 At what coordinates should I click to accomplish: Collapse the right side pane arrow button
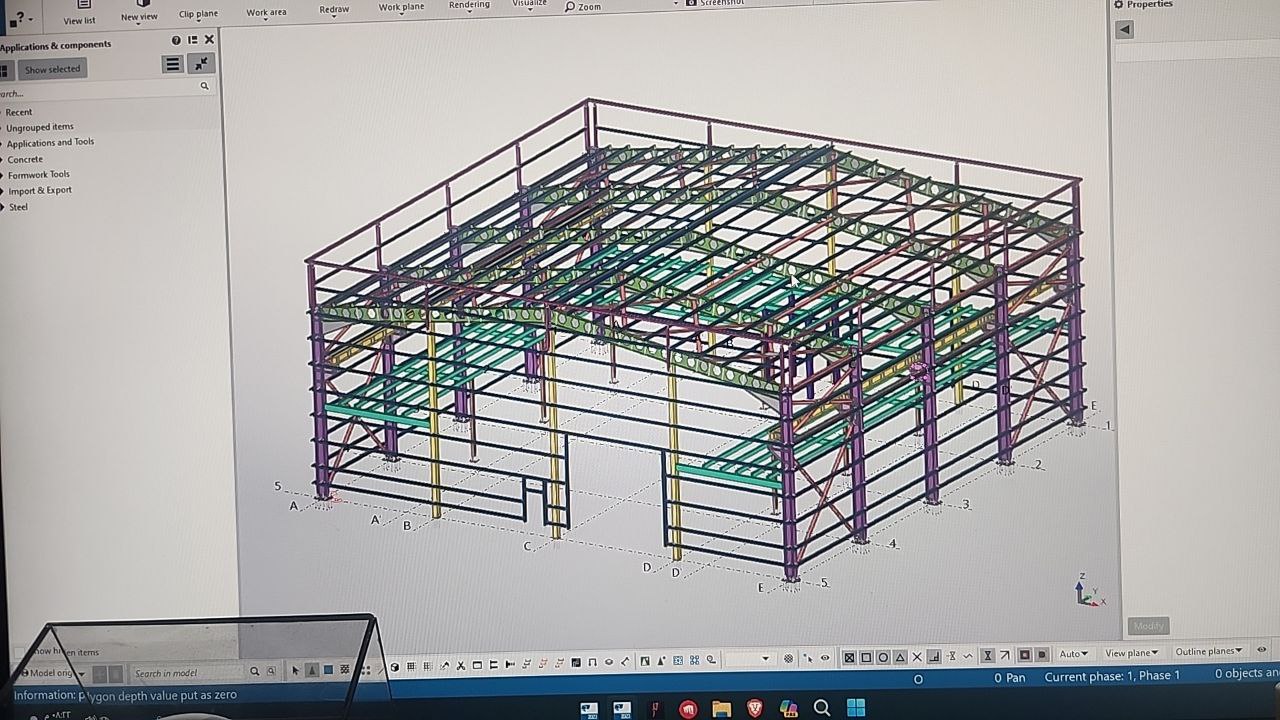click(x=1125, y=30)
